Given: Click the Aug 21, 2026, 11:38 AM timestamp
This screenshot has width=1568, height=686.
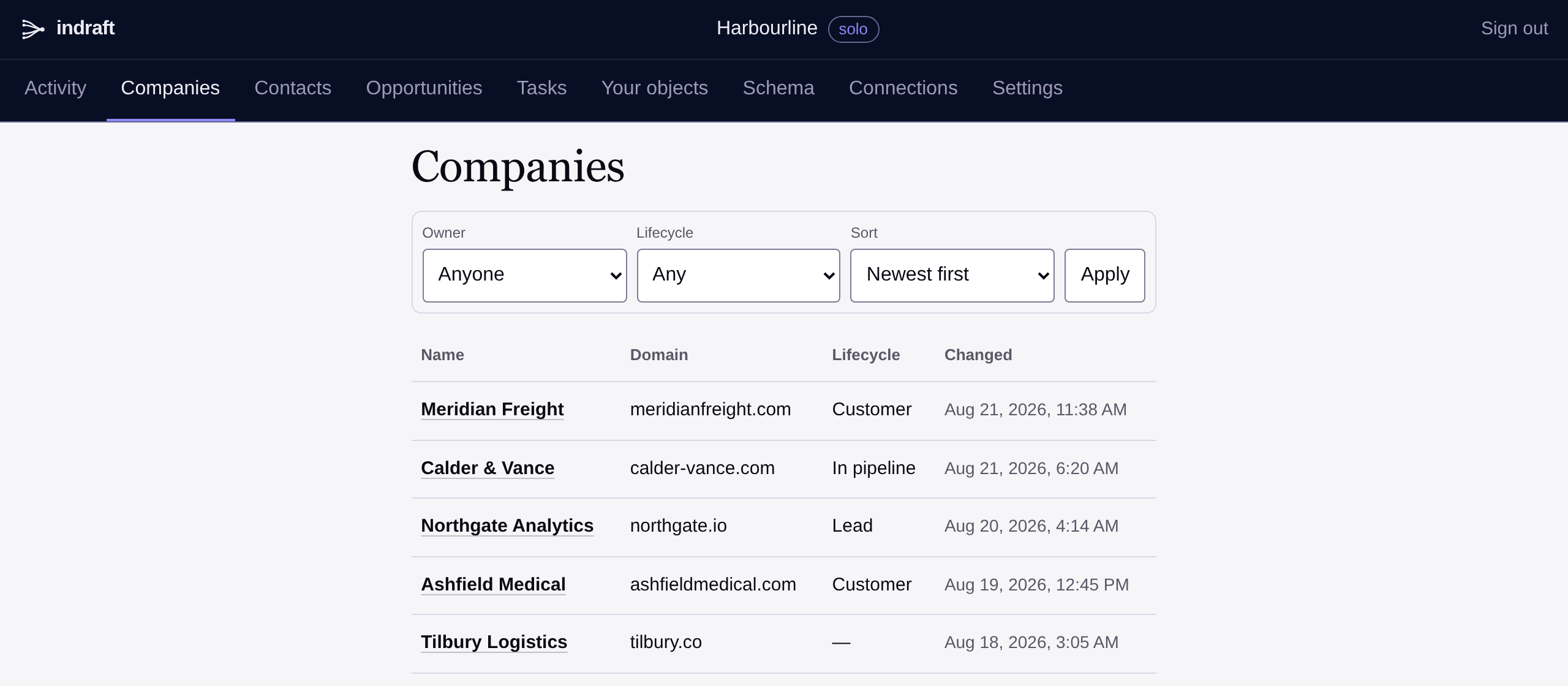Looking at the screenshot, I should (1035, 409).
